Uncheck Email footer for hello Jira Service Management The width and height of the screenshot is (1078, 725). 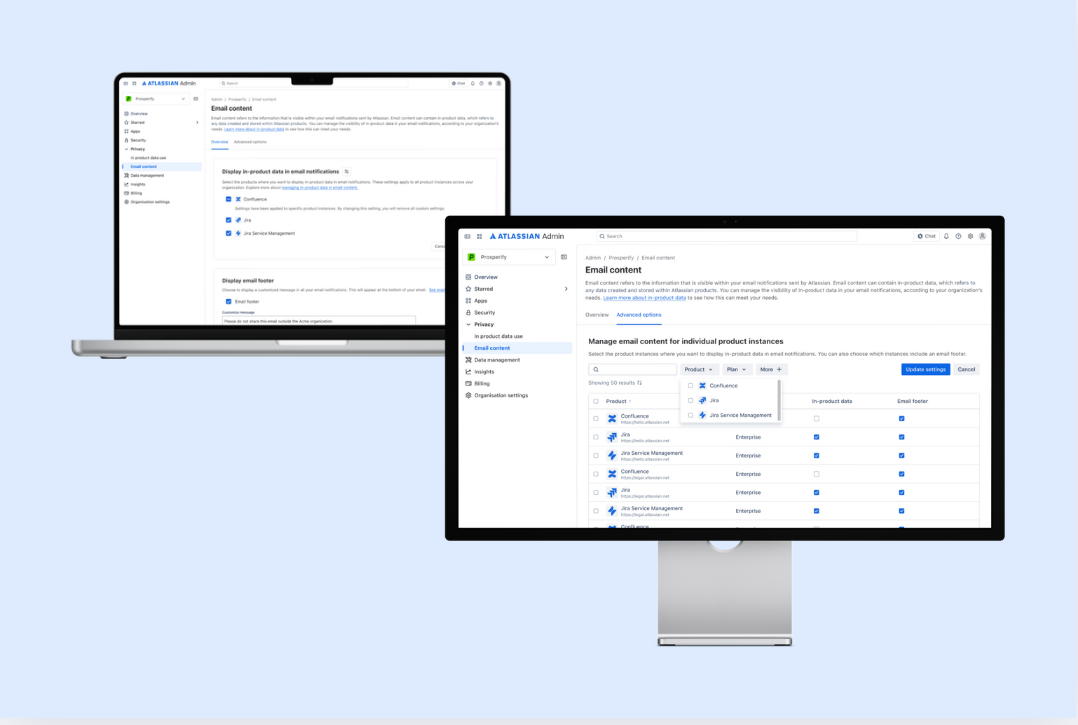tap(901, 456)
